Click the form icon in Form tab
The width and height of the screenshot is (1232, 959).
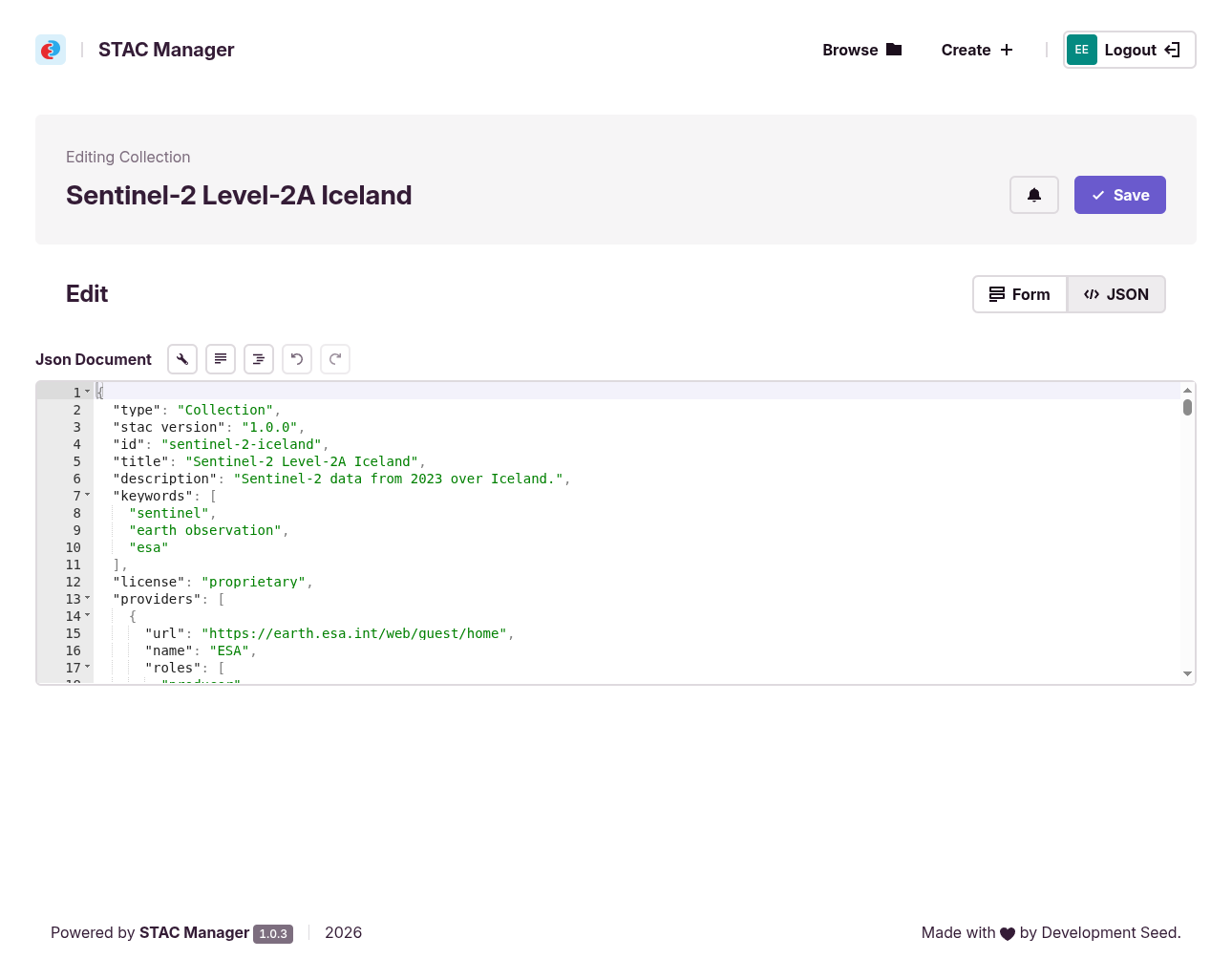click(997, 294)
